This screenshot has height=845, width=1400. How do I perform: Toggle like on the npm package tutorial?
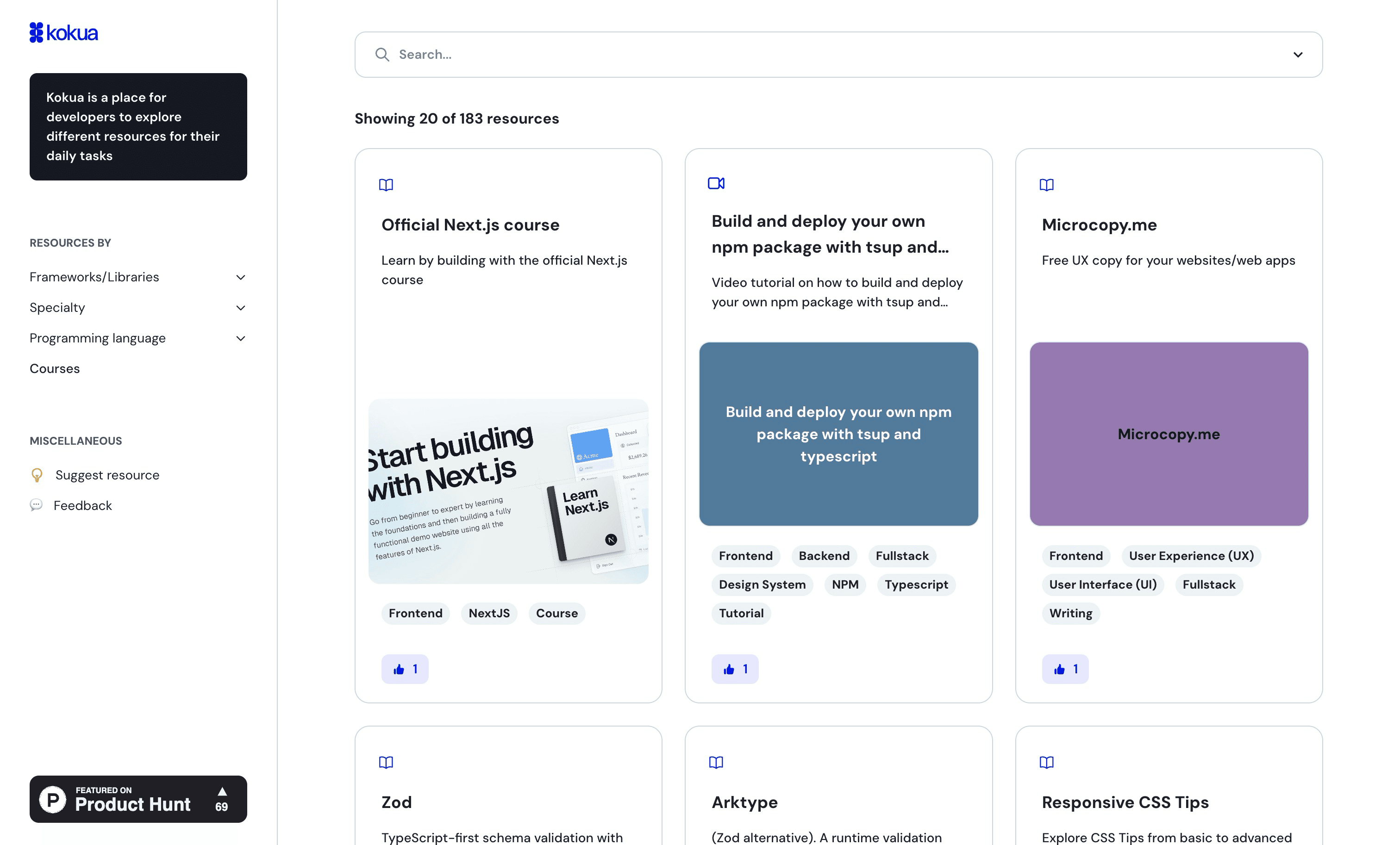pyautogui.click(x=735, y=669)
